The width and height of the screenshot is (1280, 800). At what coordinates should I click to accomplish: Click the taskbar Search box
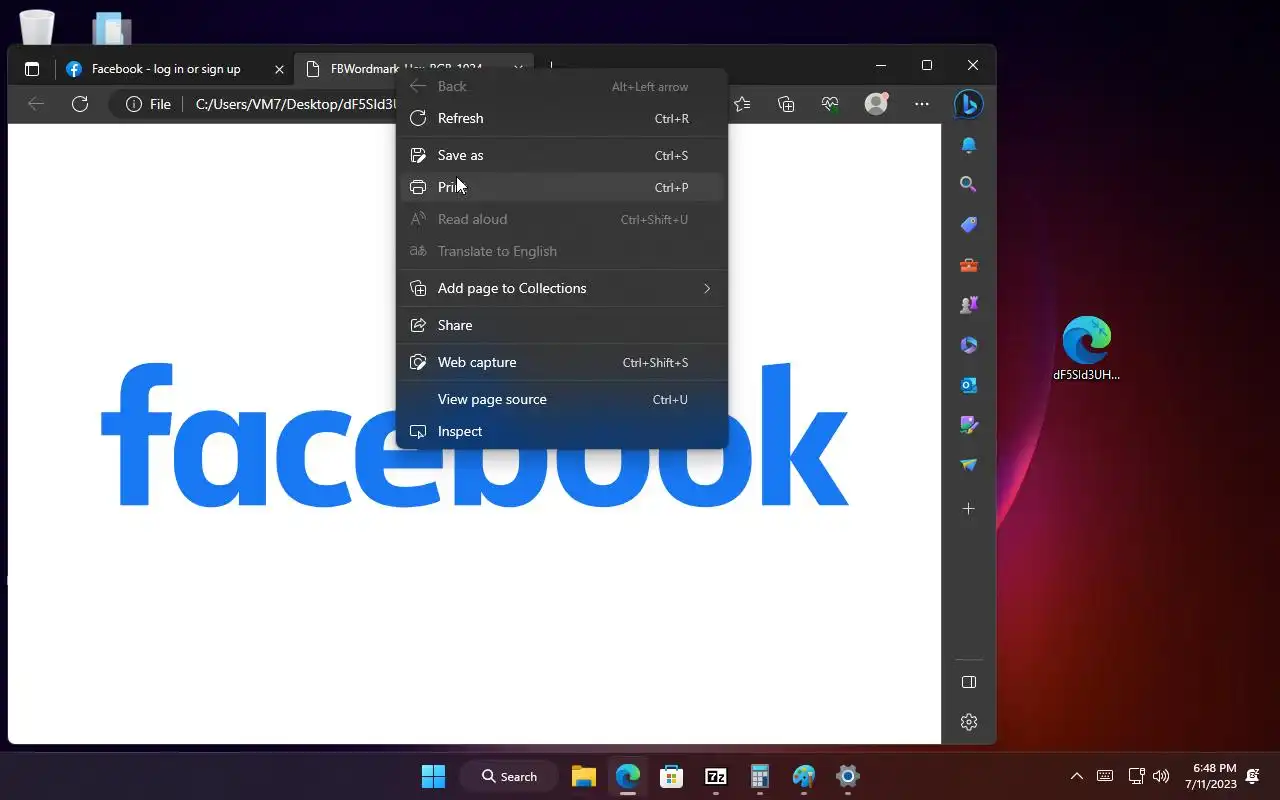click(x=508, y=776)
